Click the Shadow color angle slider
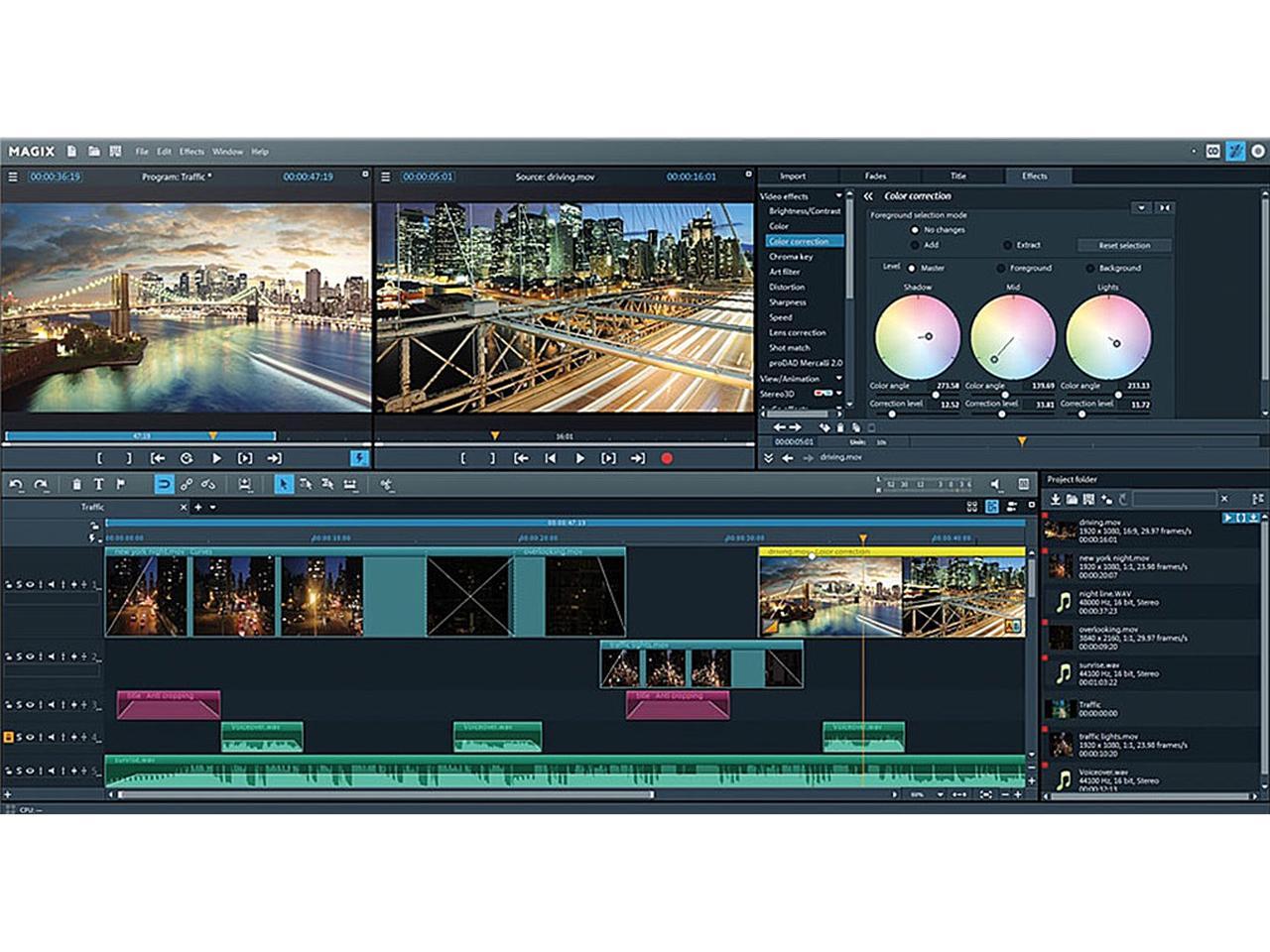The width and height of the screenshot is (1270, 952). tap(935, 395)
